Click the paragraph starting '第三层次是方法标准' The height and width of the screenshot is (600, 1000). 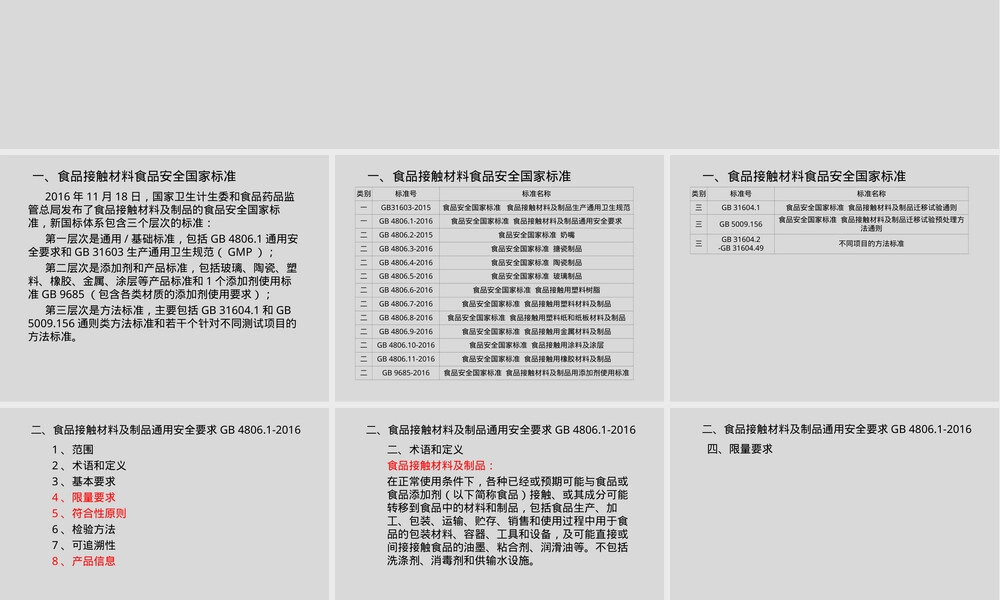163,323
